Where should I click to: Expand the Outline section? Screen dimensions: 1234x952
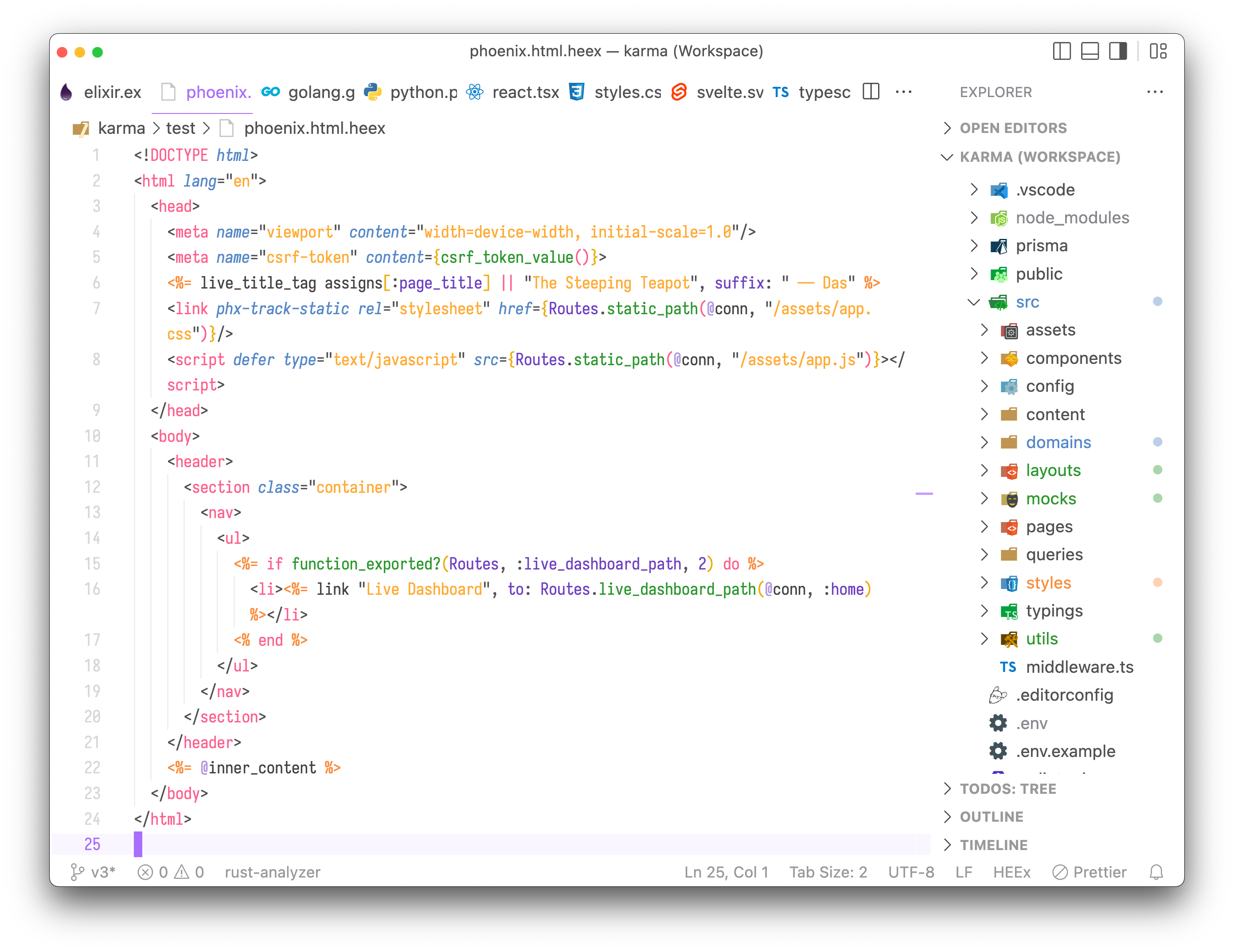991,817
